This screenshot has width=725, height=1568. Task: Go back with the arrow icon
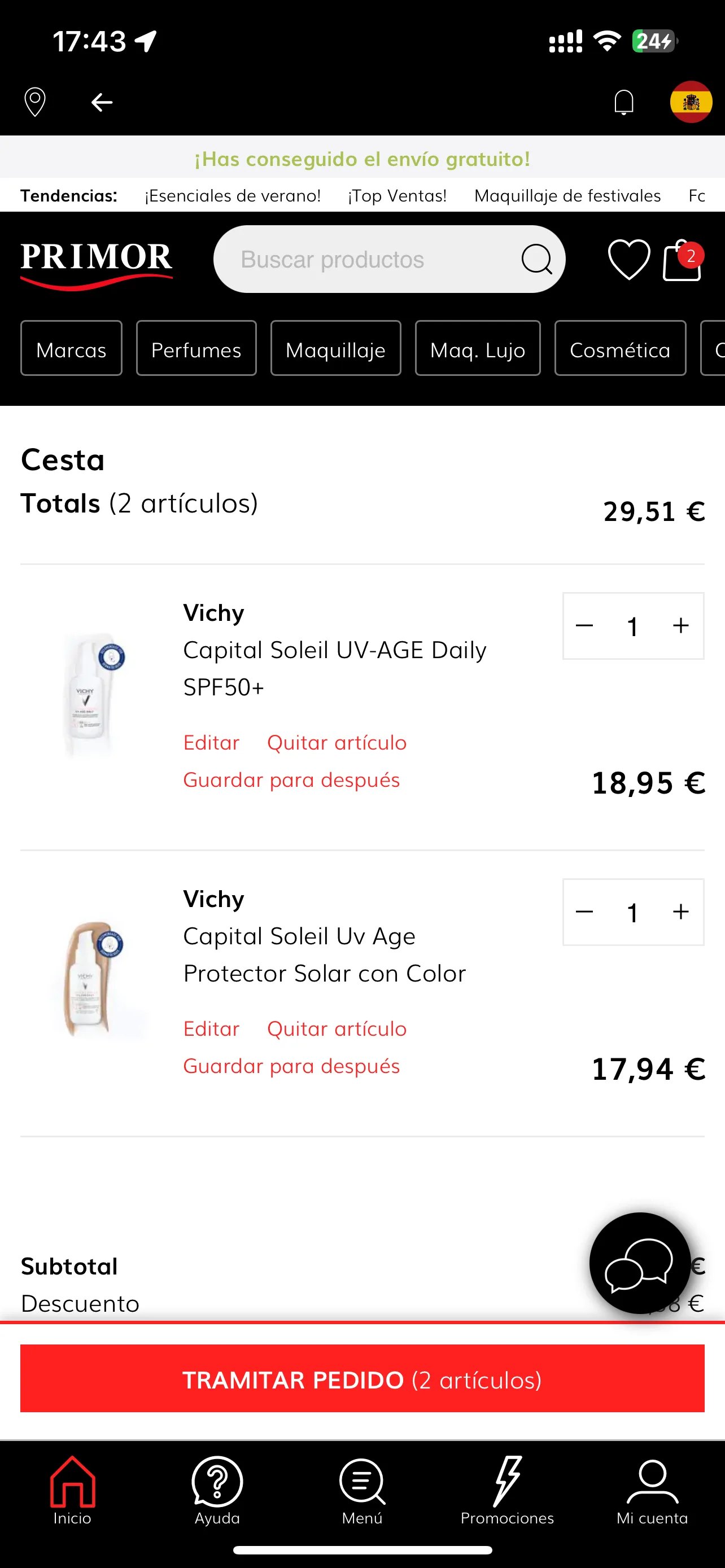[x=102, y=102]
